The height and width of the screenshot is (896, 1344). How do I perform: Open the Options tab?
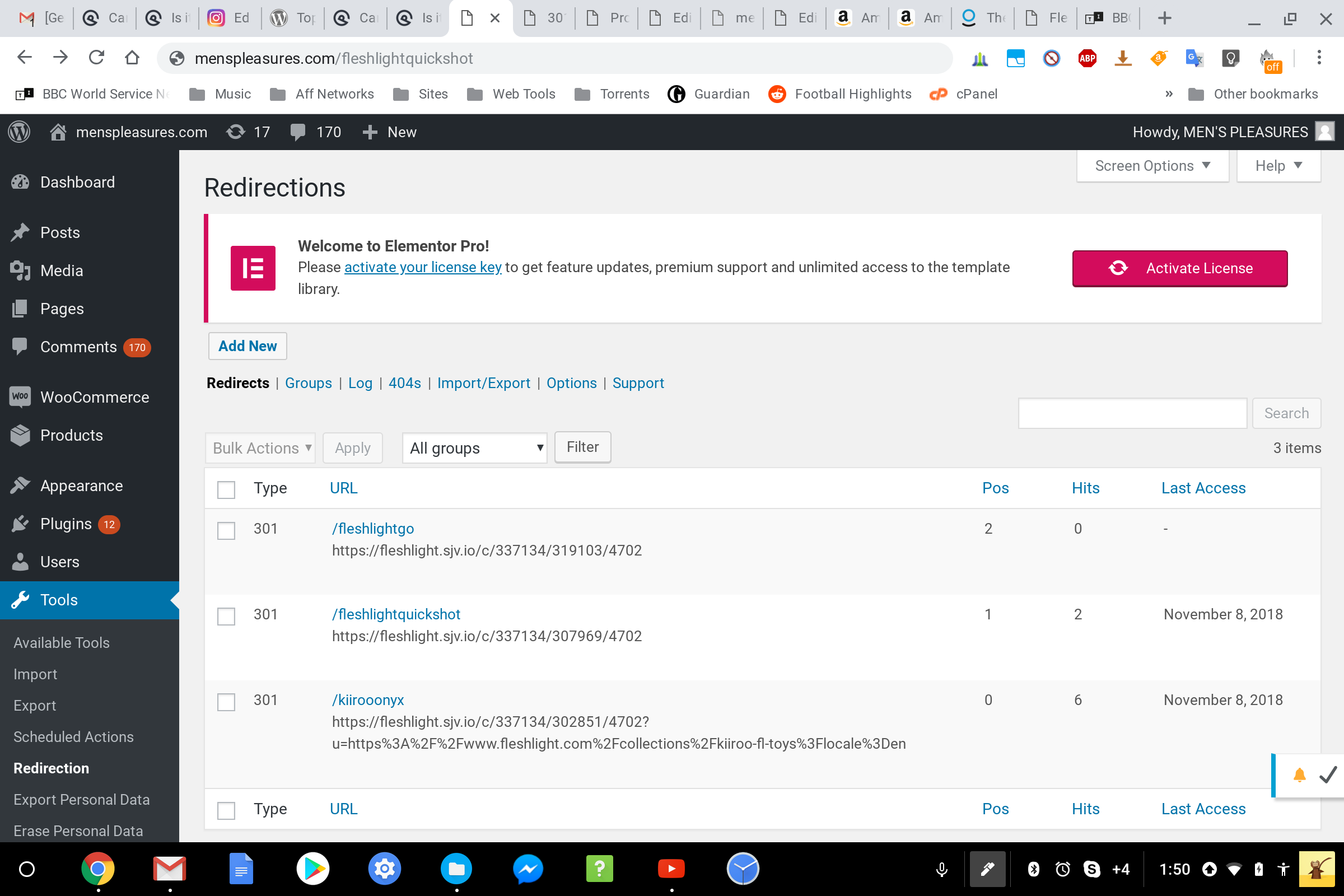(x=571, y=383)
